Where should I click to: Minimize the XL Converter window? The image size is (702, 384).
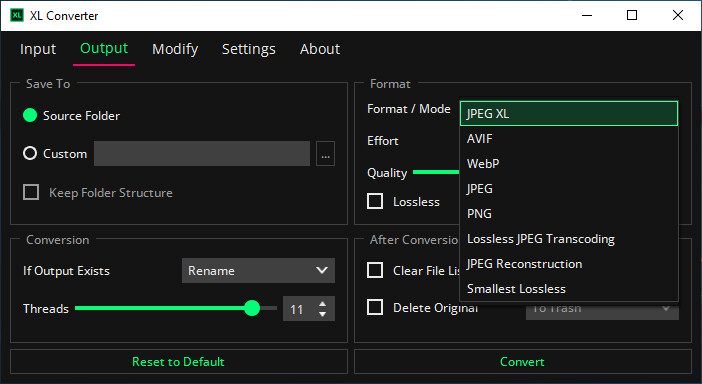[x=587, y=15]
